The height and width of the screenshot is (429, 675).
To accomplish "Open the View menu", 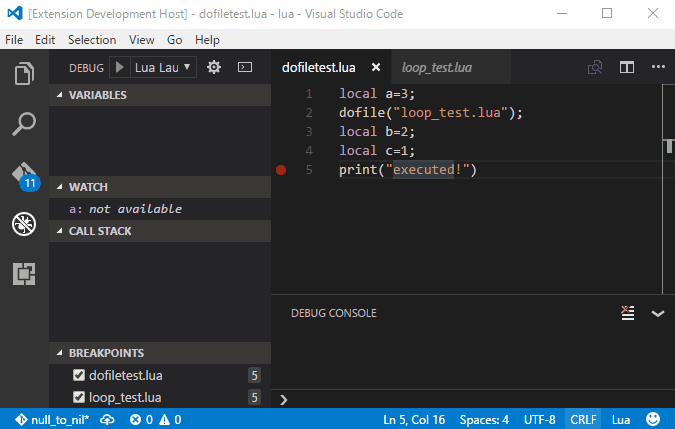I will [x=142, y=40].
